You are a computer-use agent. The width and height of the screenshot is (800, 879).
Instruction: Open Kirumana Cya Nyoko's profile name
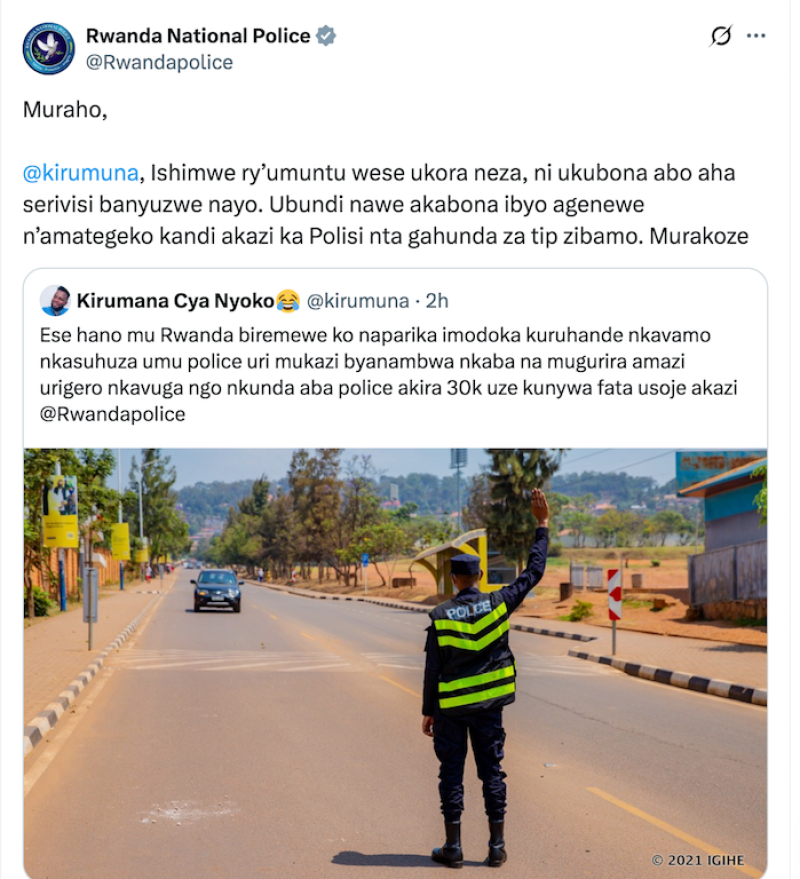175,301
